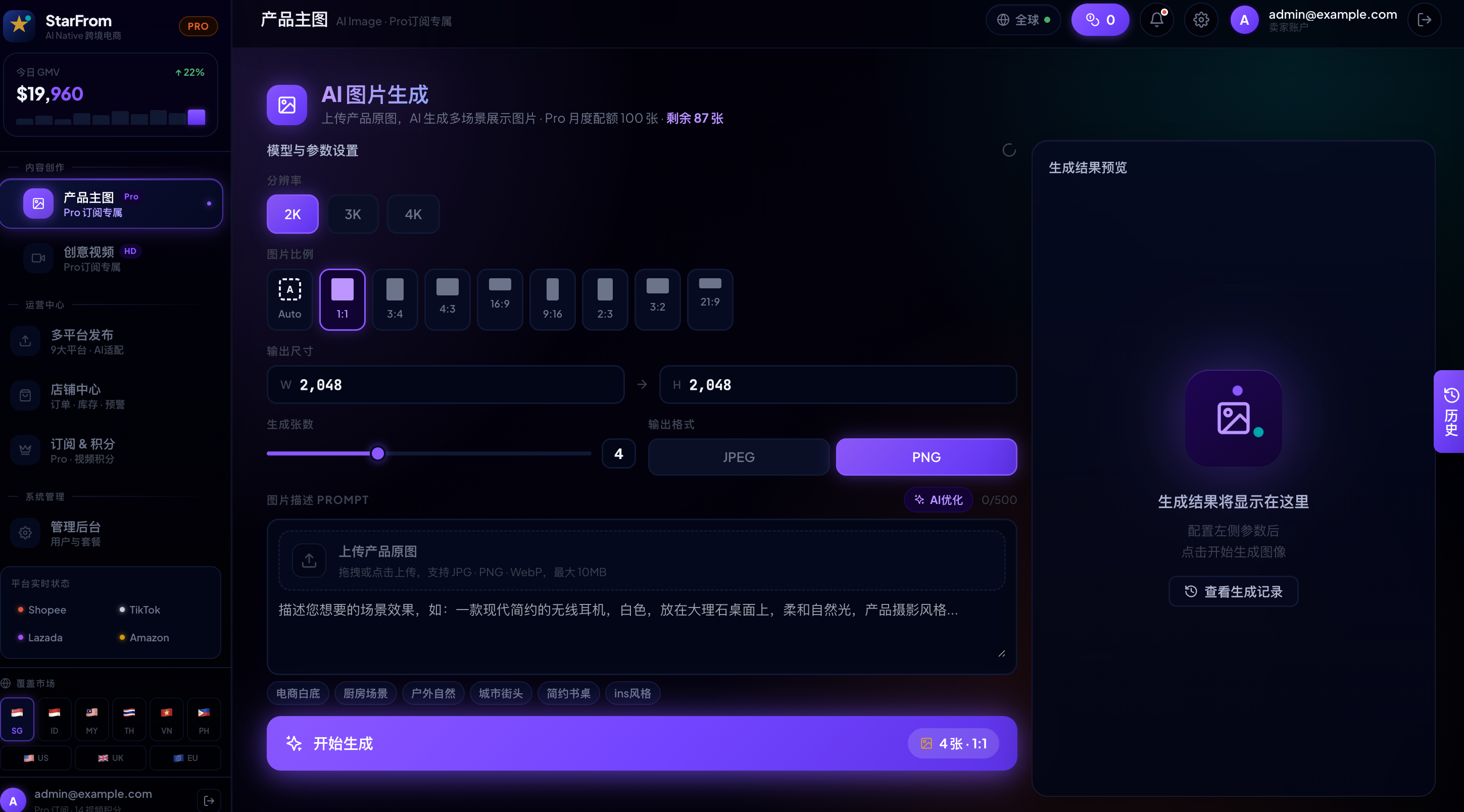Apply the 电商白底 preset tag
1464x812 pixels.
coord(298,693)
